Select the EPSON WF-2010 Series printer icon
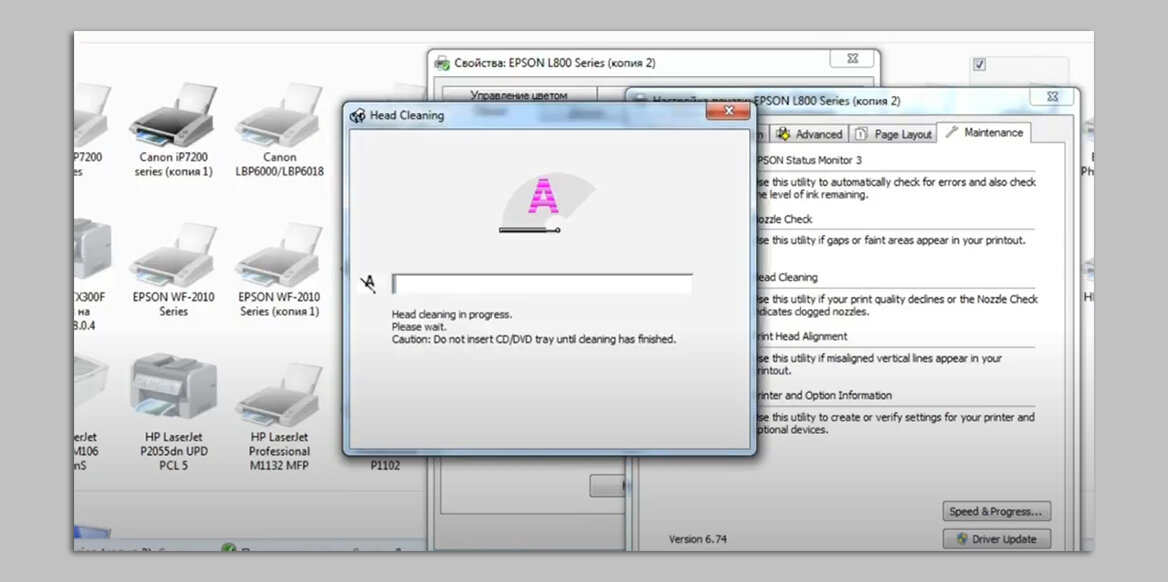The height and width of the screenshot is (582, 1168). click(174, 255)
